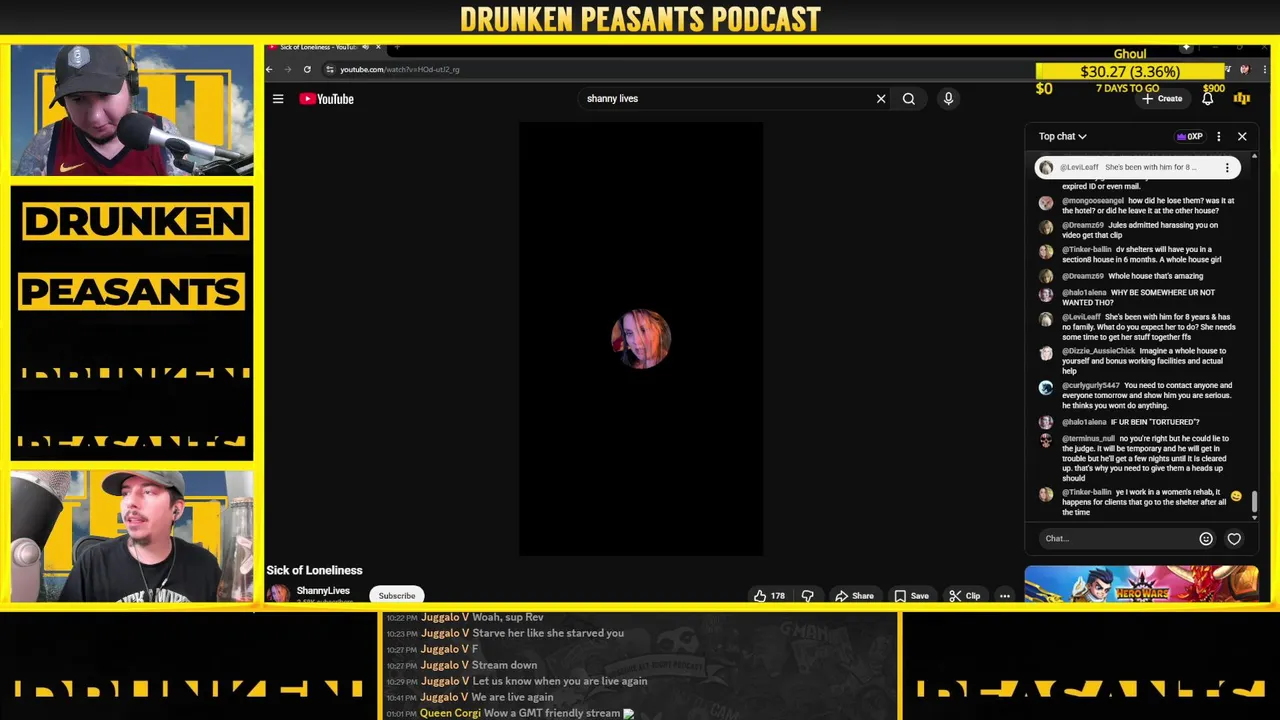Click the HeroWars ad banner

click(1141, 584)
